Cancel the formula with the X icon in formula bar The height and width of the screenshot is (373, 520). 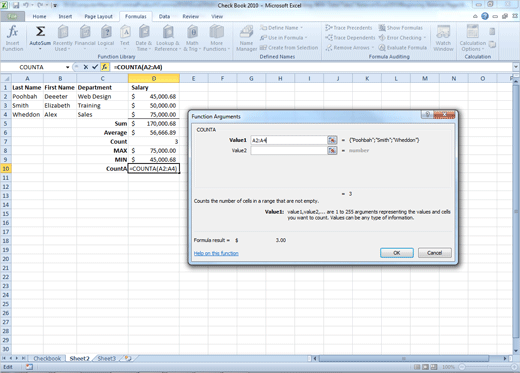(x=86, y=67)
